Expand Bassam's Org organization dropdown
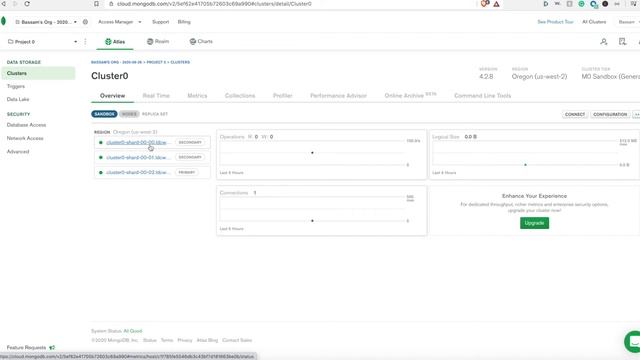This screenshot has height=360, width=640. pos(46,22)
